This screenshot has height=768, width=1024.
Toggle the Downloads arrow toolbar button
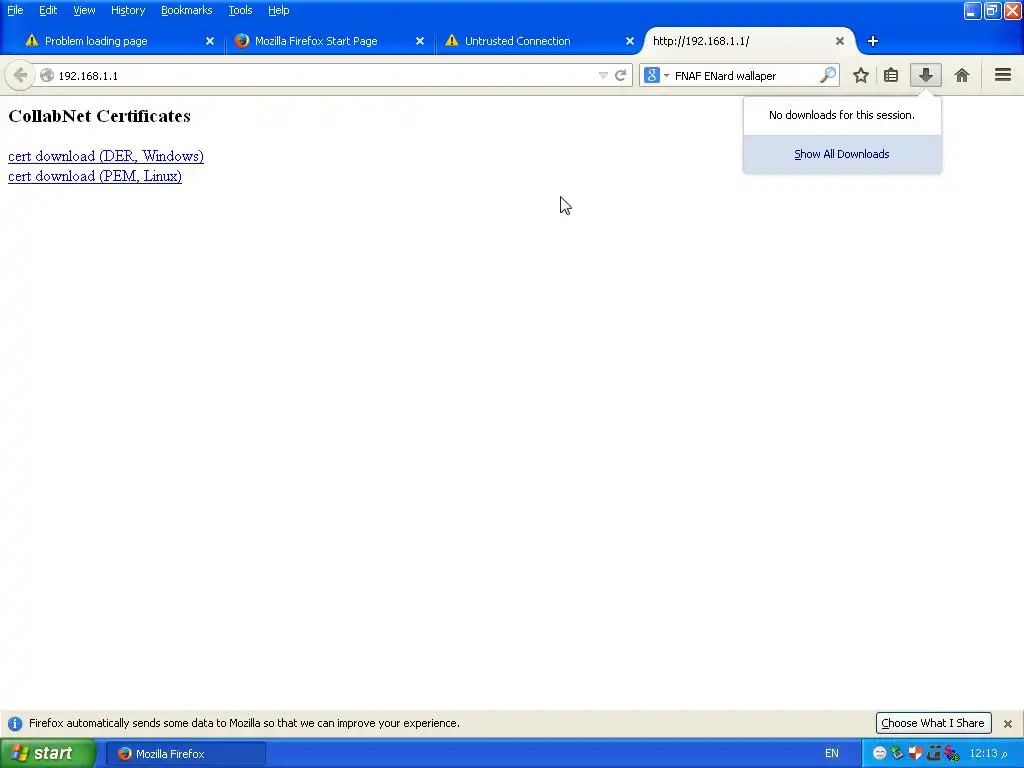925,76
